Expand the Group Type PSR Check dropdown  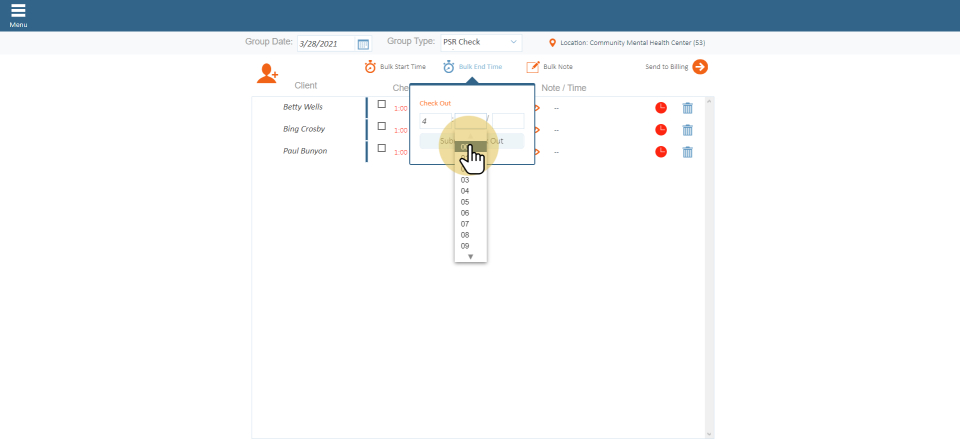click(x=482, y=43)
